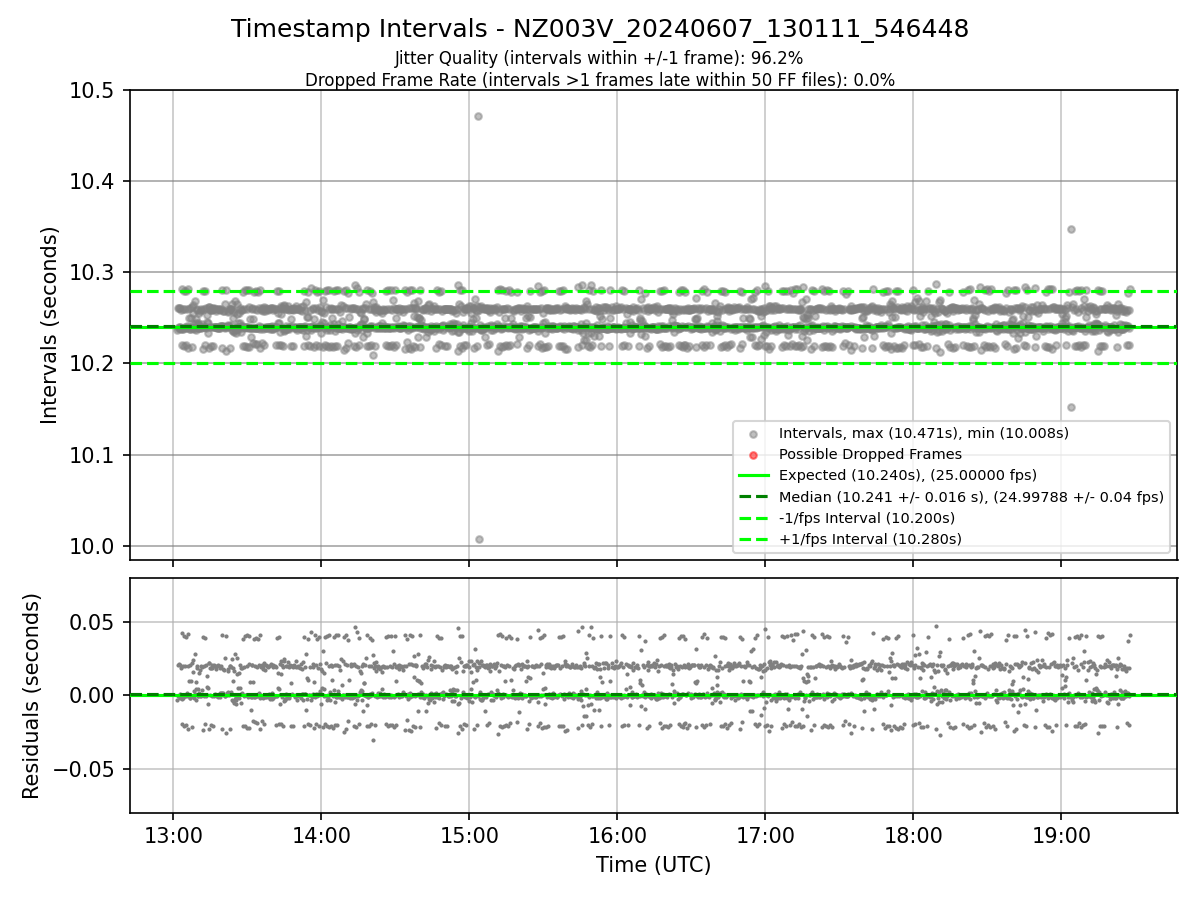The image size is (1200, 900).
Task: Click the 17:00 x-axis tick label
Action: (765, 834)
